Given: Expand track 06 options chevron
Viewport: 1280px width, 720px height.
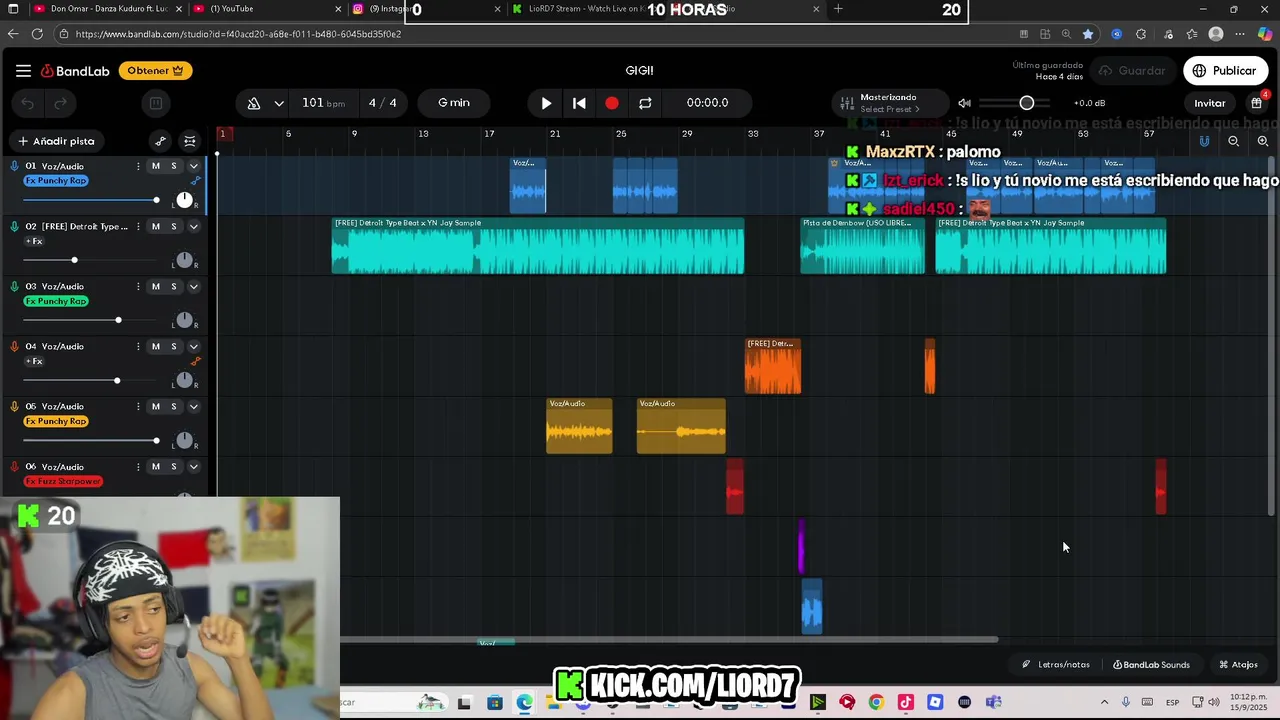Looking at the screenshot, I should [193, 466].
